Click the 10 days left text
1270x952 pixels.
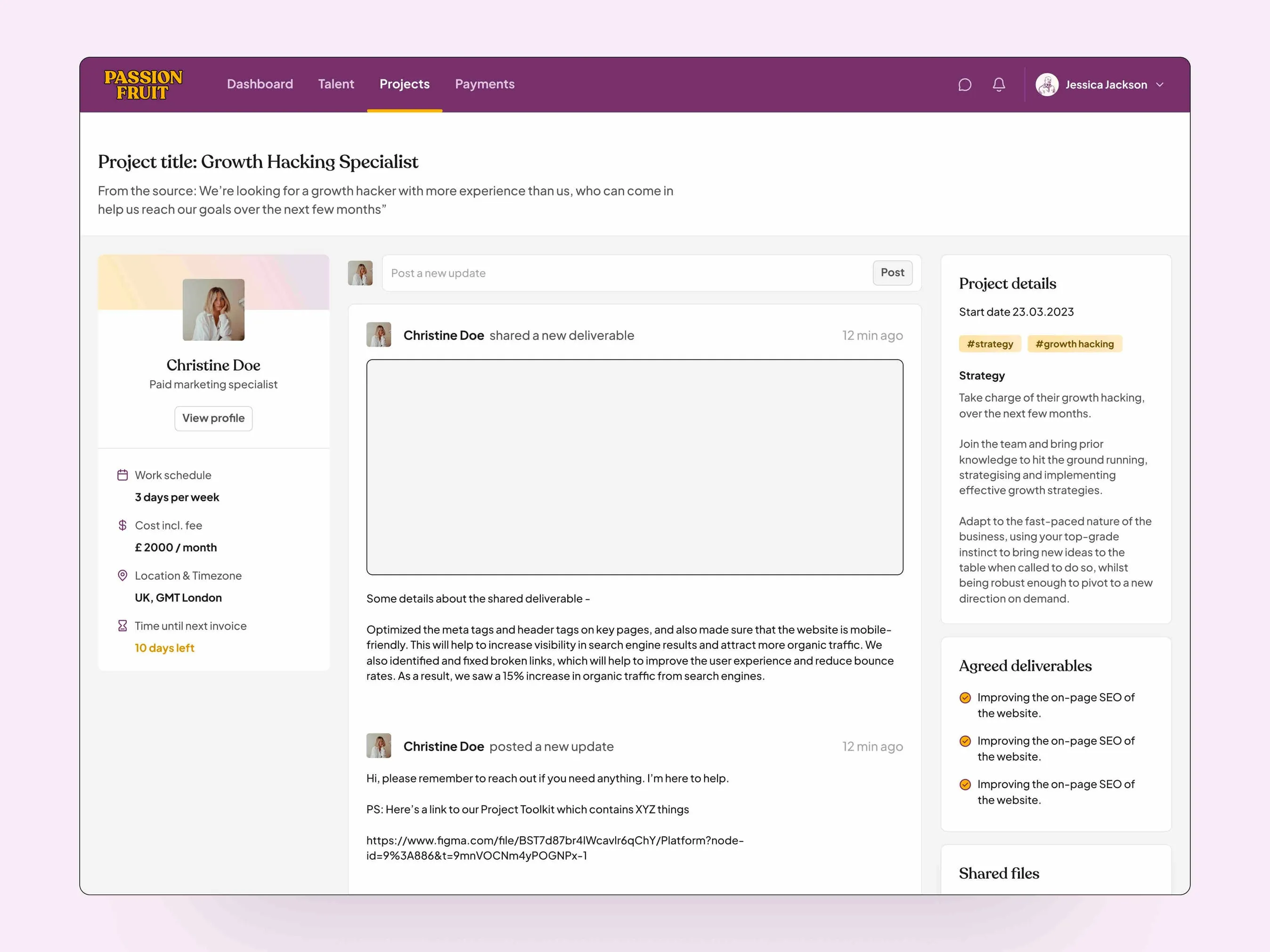point(165,648)
